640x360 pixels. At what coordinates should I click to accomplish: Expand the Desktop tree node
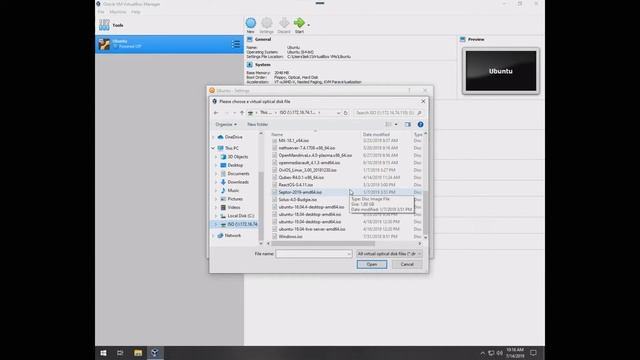216,165
